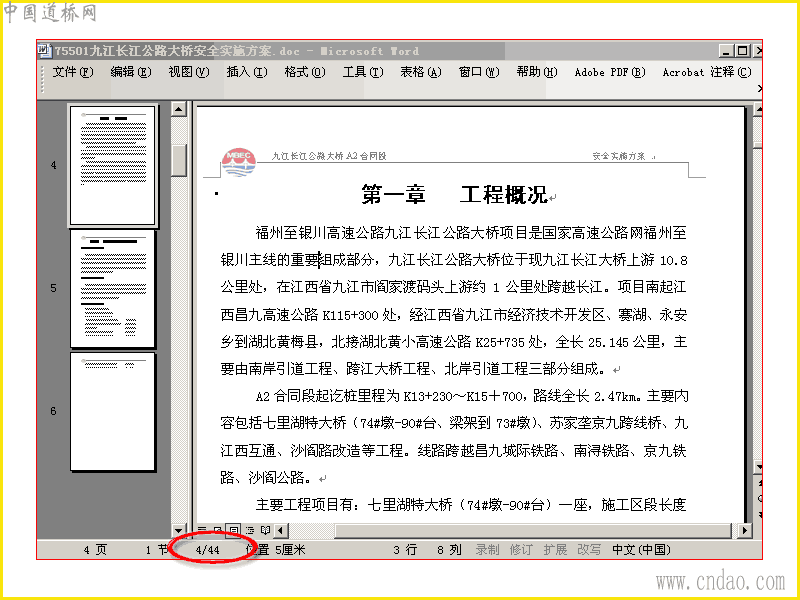Open the Adobe PDF(B) menu
The width and height of the screenshot is (800, 600).
610,72
